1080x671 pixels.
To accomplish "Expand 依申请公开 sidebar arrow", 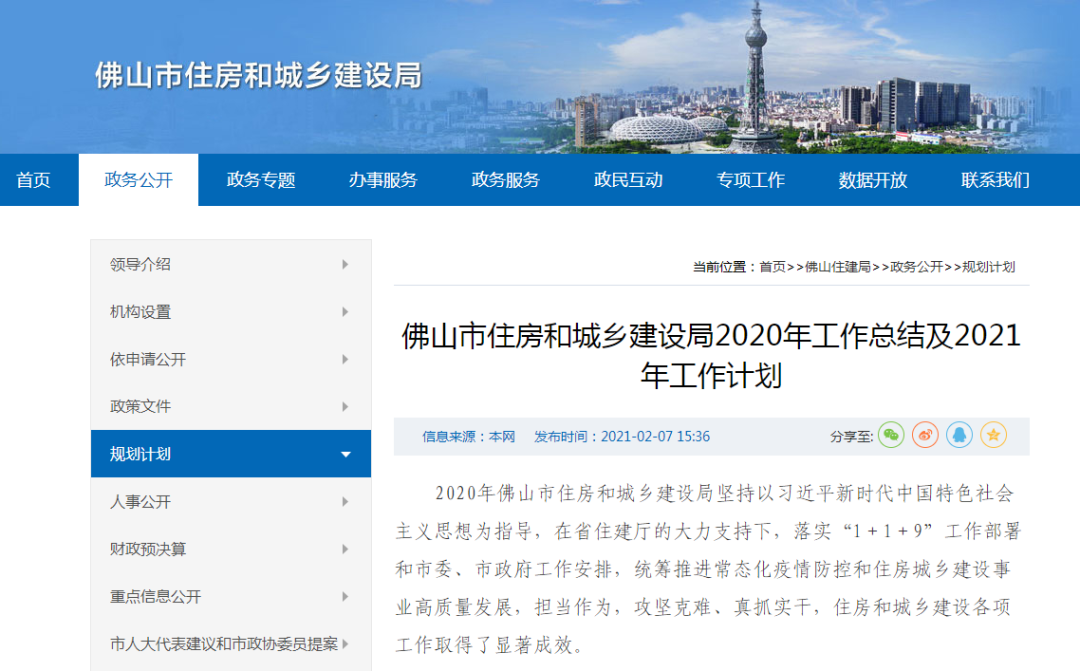I will pyautogui.click(x=345, y=360).
